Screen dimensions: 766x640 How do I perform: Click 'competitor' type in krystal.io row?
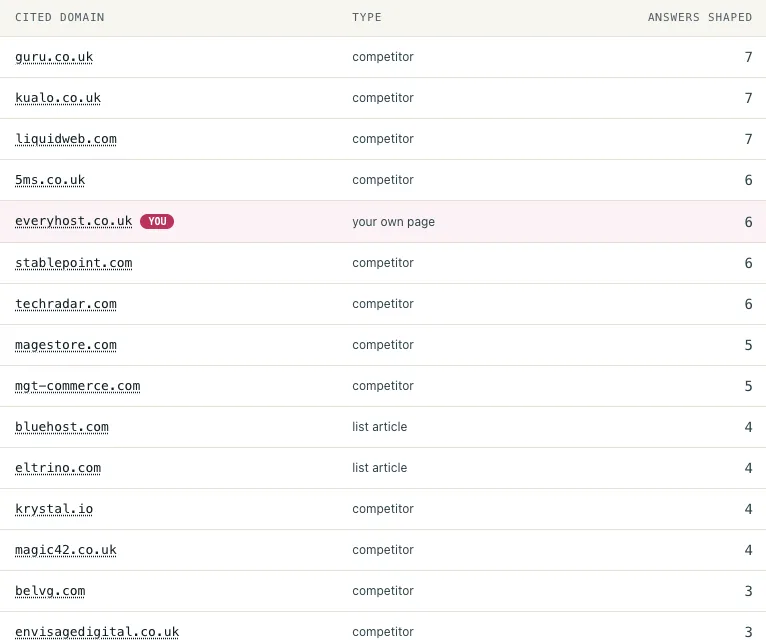click(383, 509)
